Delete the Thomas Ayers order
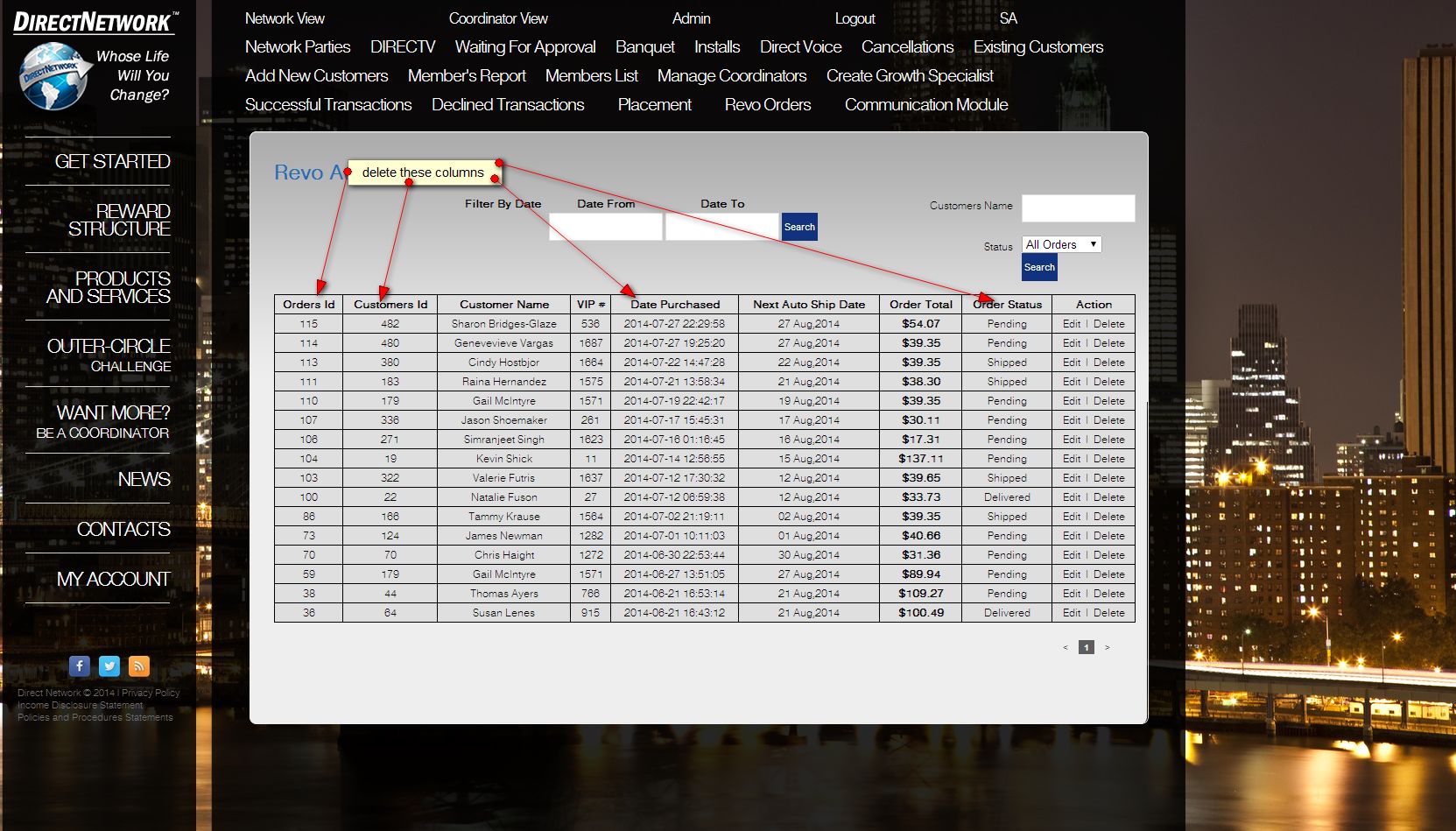 pos(1109,594)
